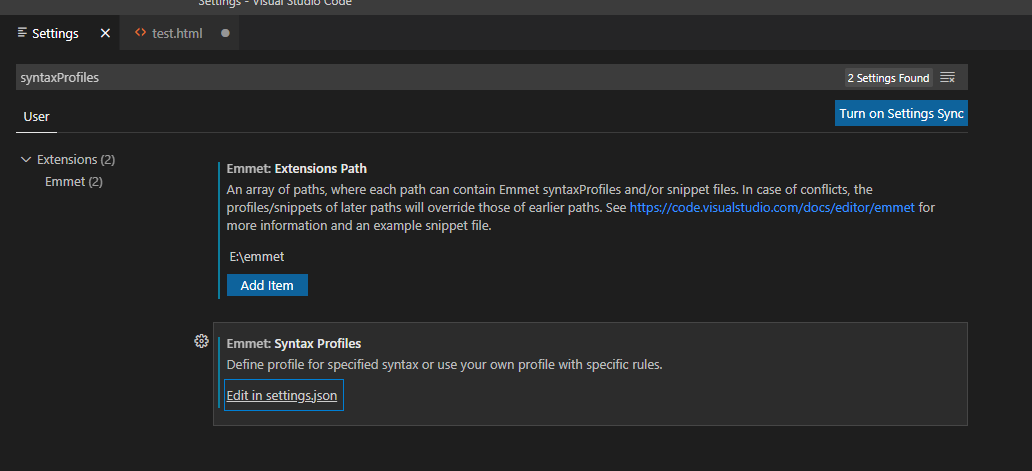This screenshot has height=471, width=1032.
Task: Click the Add Item button
Action: (x=267, y=285)
